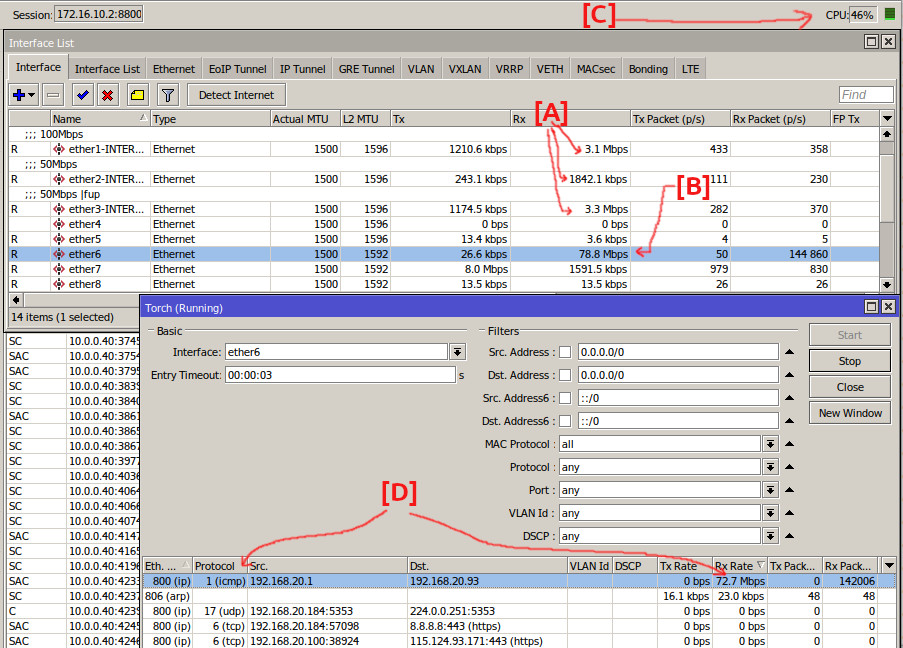Click the ether3-INTER interface icon
Screen dimensions: 903x648
coord(59,209)
